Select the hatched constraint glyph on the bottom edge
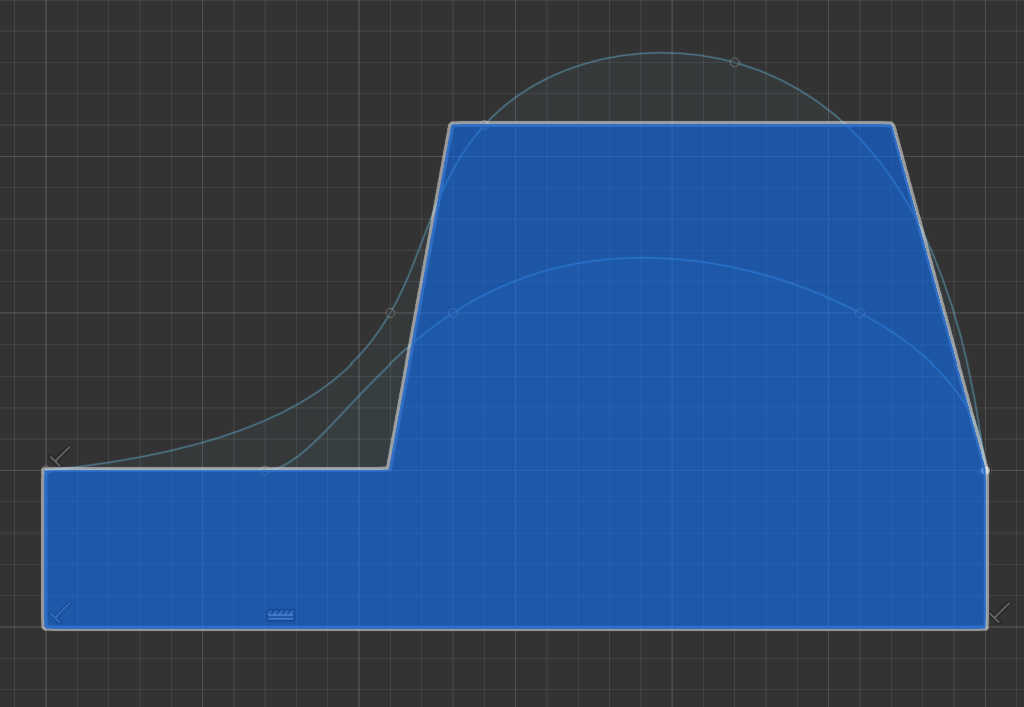This screenshot has width=1024, height=707. 281,615
